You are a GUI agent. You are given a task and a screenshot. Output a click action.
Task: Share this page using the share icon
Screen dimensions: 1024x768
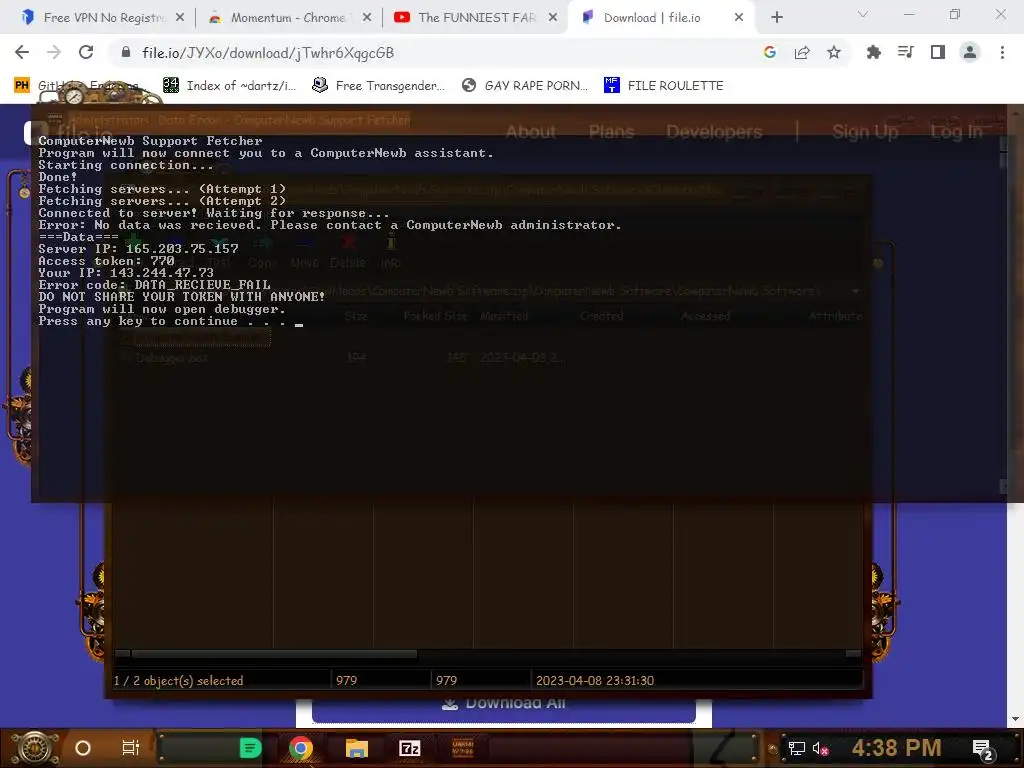[x=802, y=52]
